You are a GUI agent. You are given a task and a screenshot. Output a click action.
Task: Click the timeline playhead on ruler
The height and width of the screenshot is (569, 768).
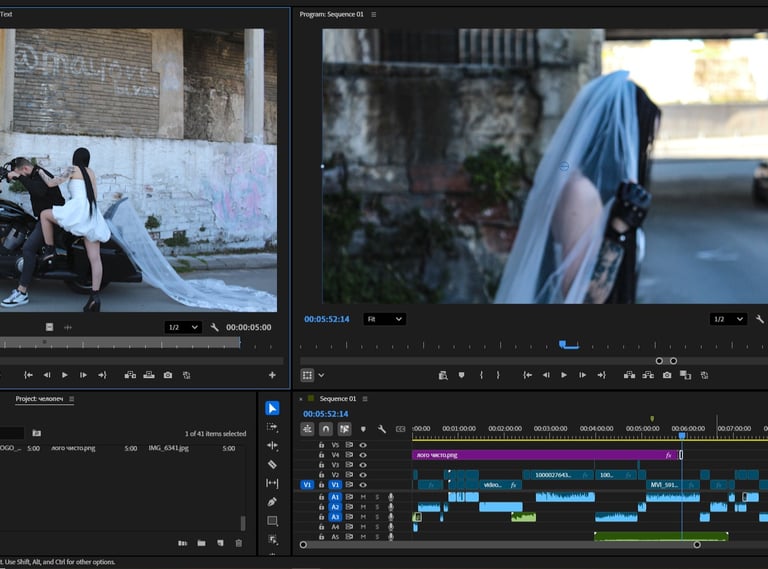coord(682,435)
